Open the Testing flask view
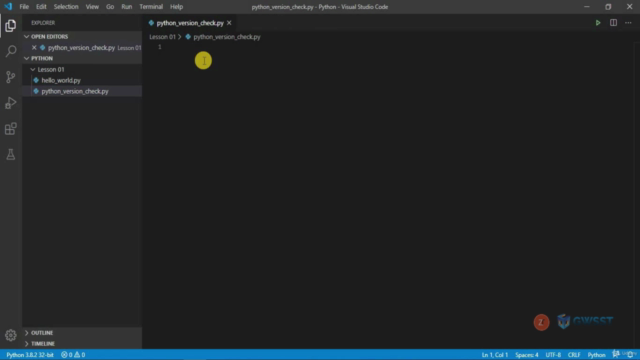This screenshot has width=640, height=360. coord(11,154)
